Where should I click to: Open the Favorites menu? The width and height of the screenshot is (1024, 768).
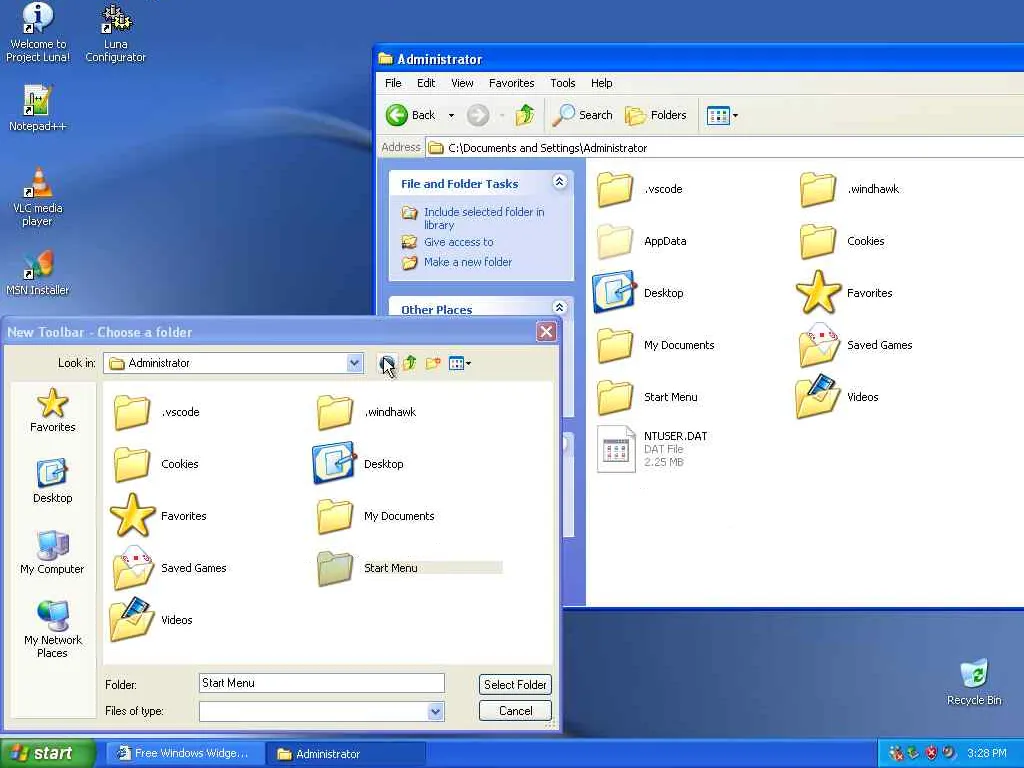point(511,83)
